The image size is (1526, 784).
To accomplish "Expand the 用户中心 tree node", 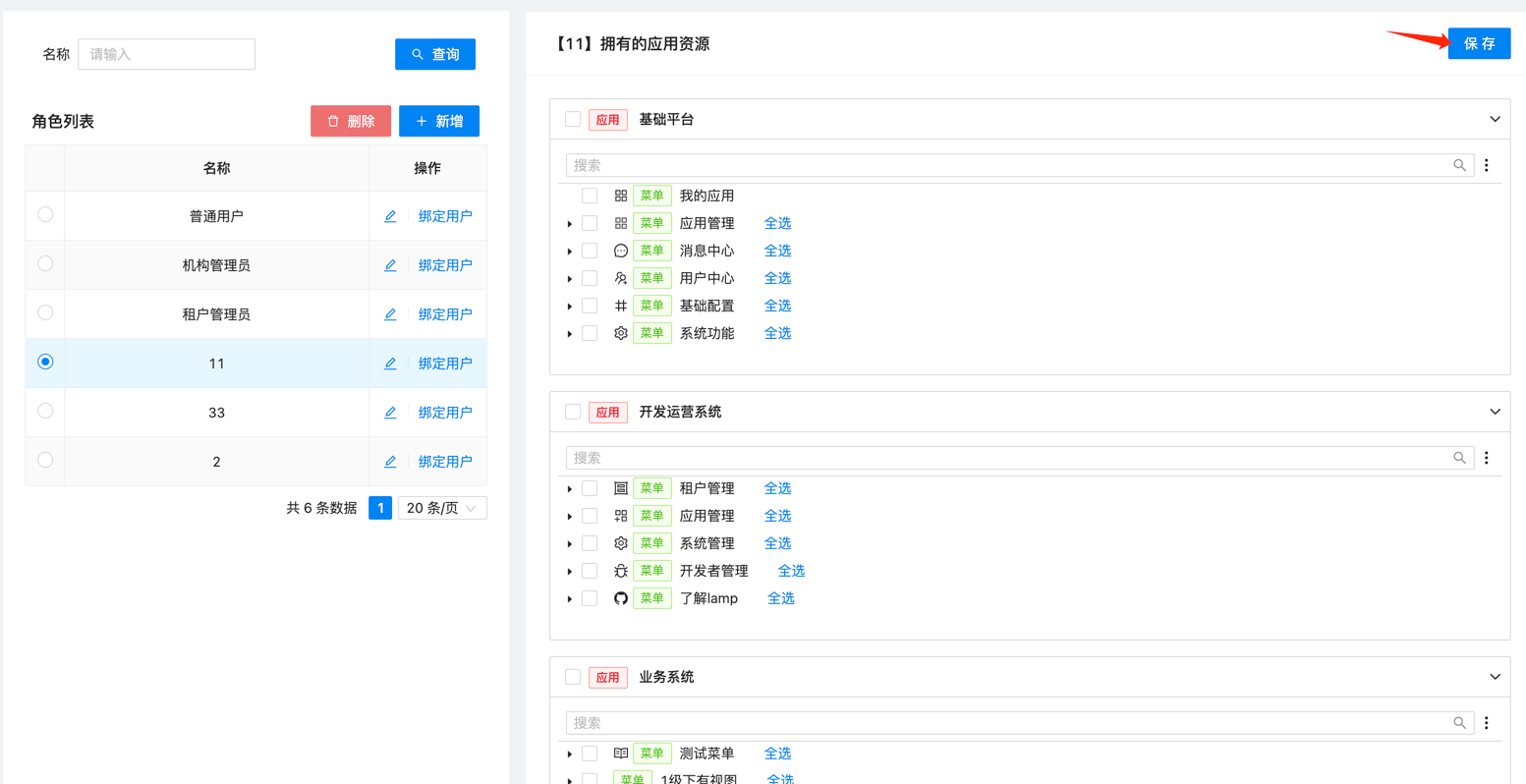I will pyautogui.click(x=570, y=279).
